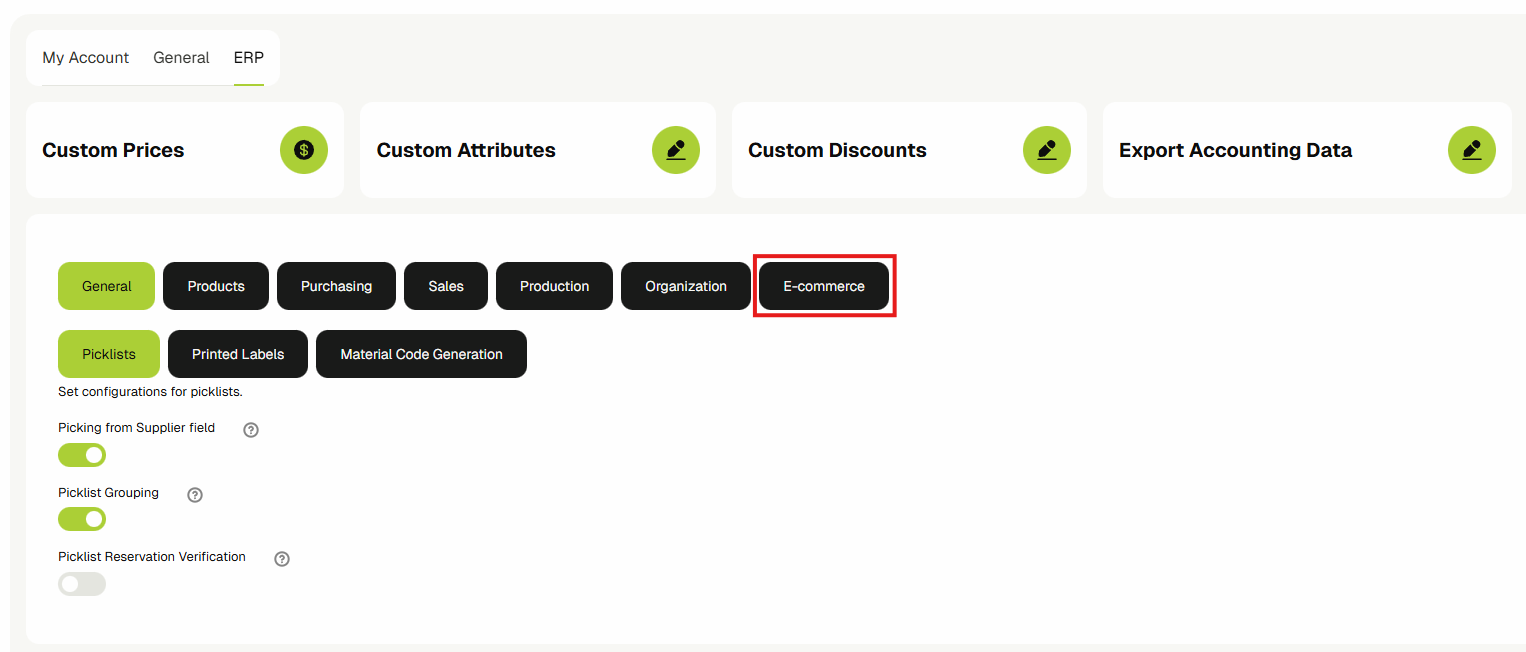
Task: Click the Custom Discounts edit icon
Action: tap(1047, 150)
